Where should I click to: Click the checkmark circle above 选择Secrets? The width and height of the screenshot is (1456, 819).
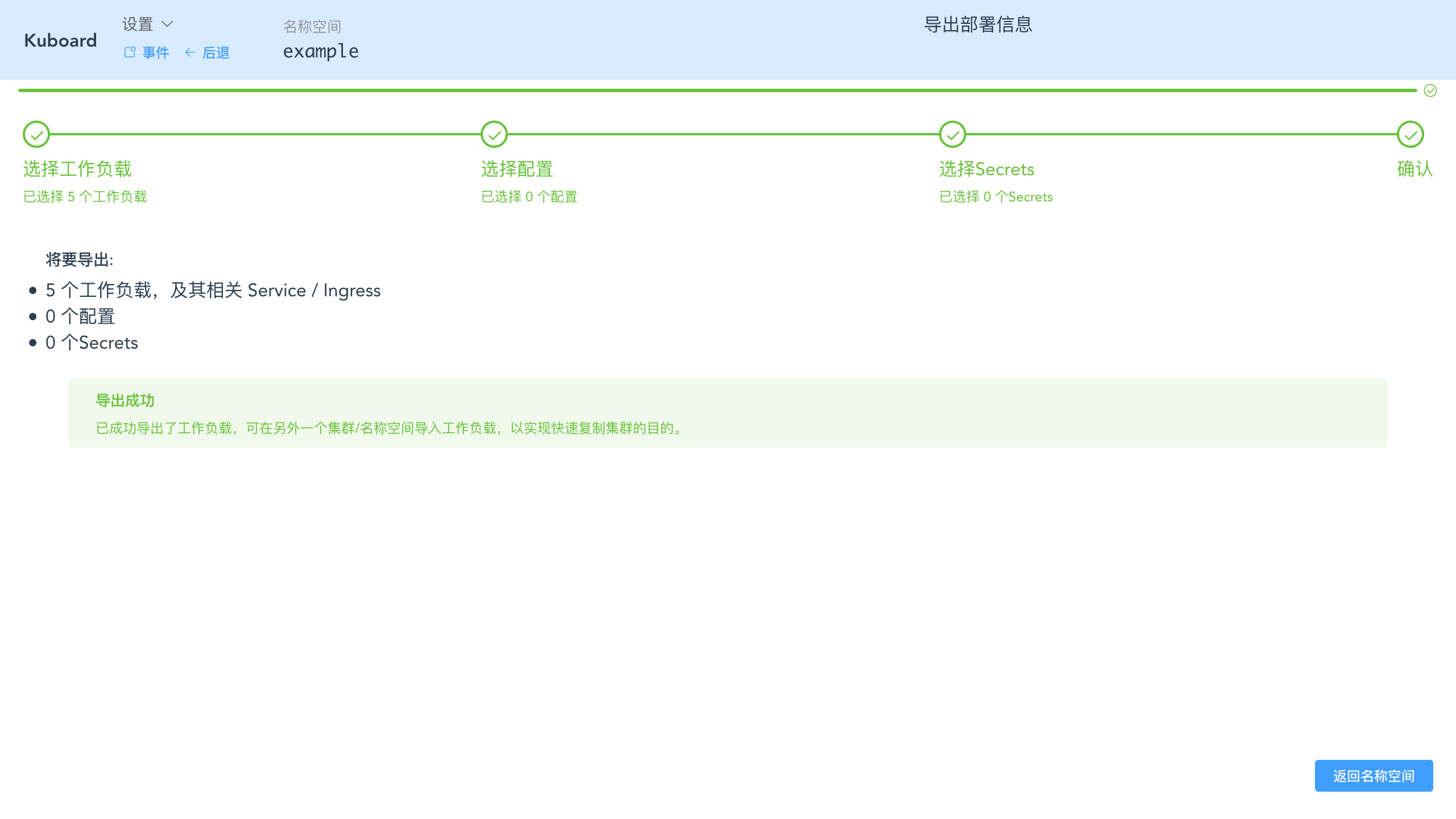pos(953,135)
